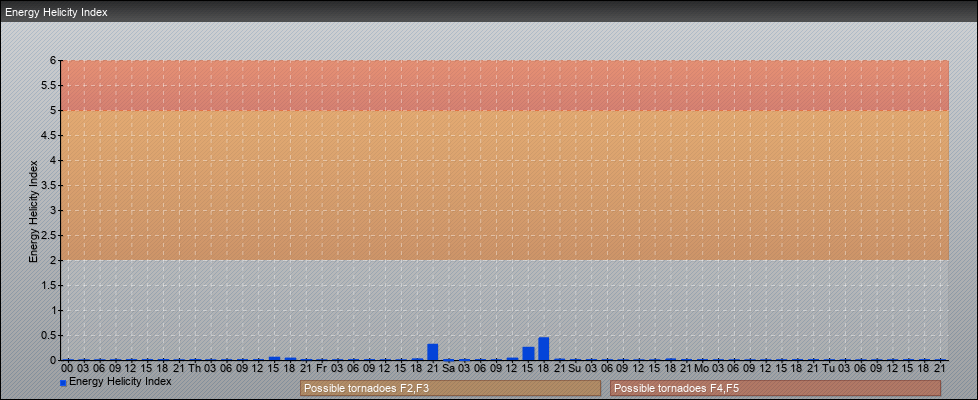The width and height of the screenshot is (978, 400).
Task: Select the blue bar at Friday 21
Action: [x=432, y=352]
